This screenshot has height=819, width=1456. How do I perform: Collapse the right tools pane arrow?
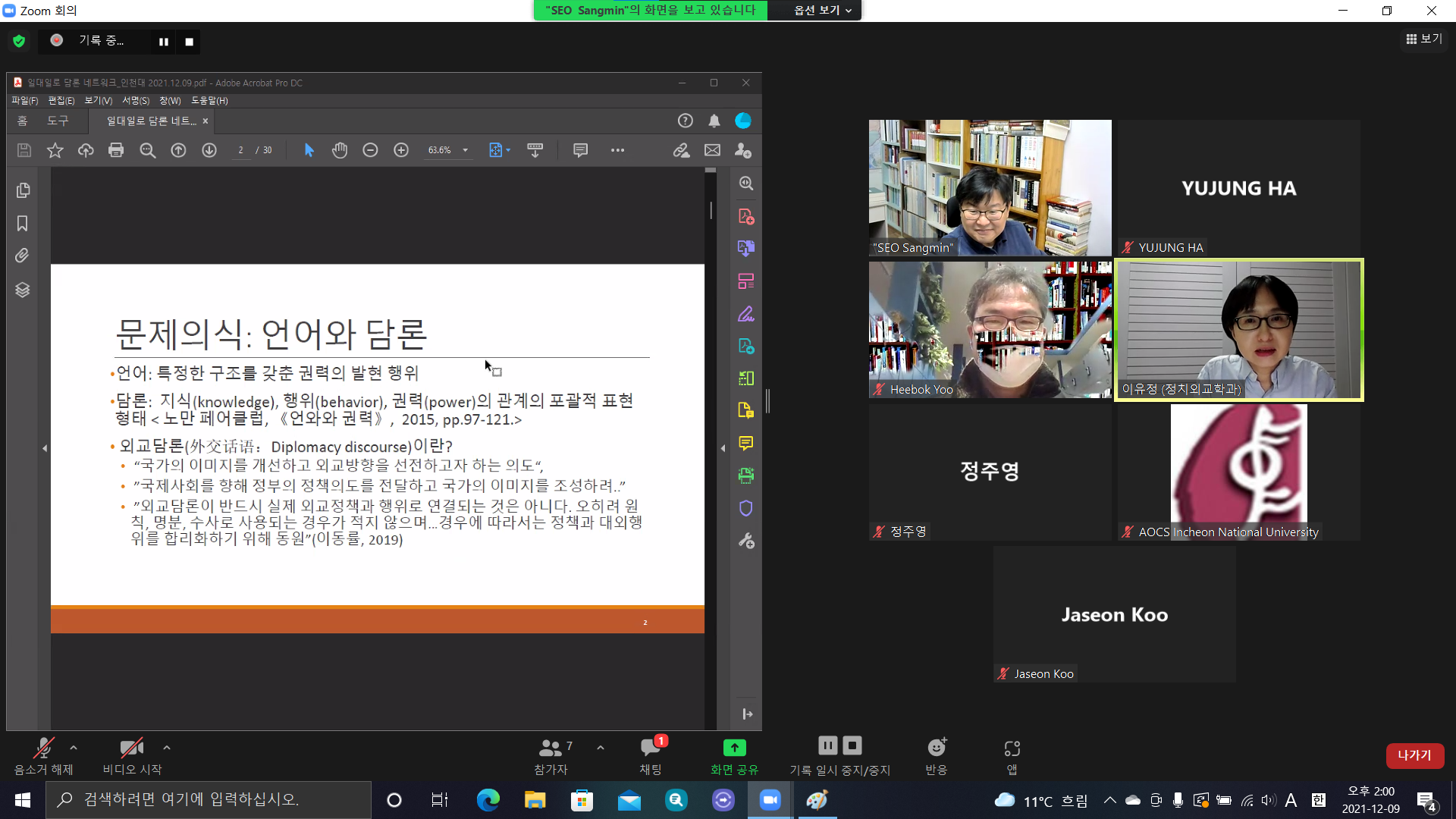[x=723, y=448]
